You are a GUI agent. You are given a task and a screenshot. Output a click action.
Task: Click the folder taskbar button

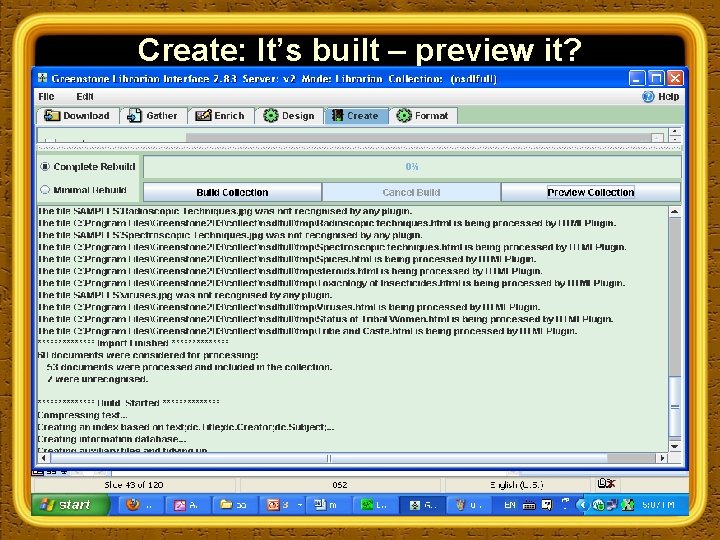[x=233, y=505]
